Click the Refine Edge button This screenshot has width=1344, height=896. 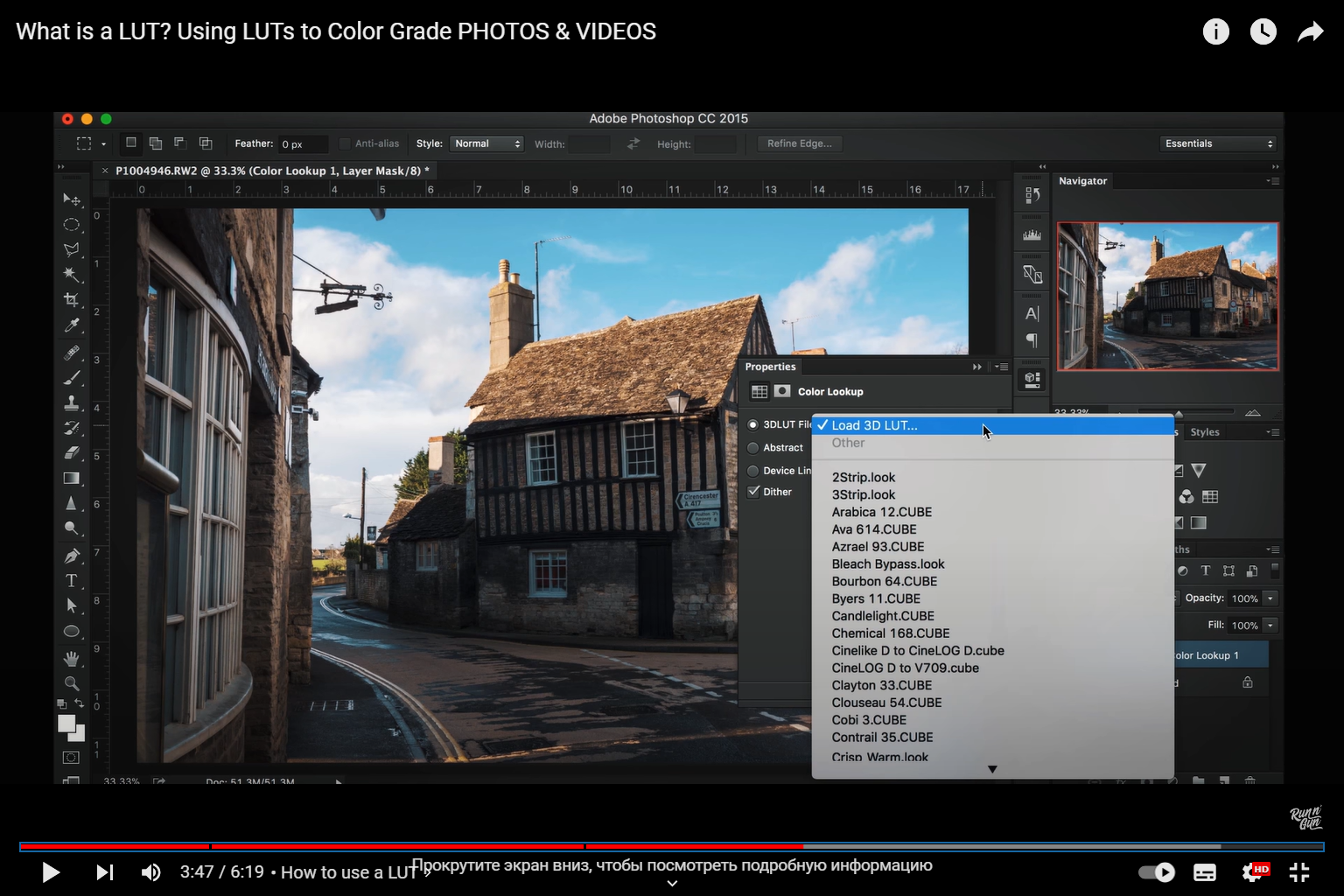tap(799, 143)
